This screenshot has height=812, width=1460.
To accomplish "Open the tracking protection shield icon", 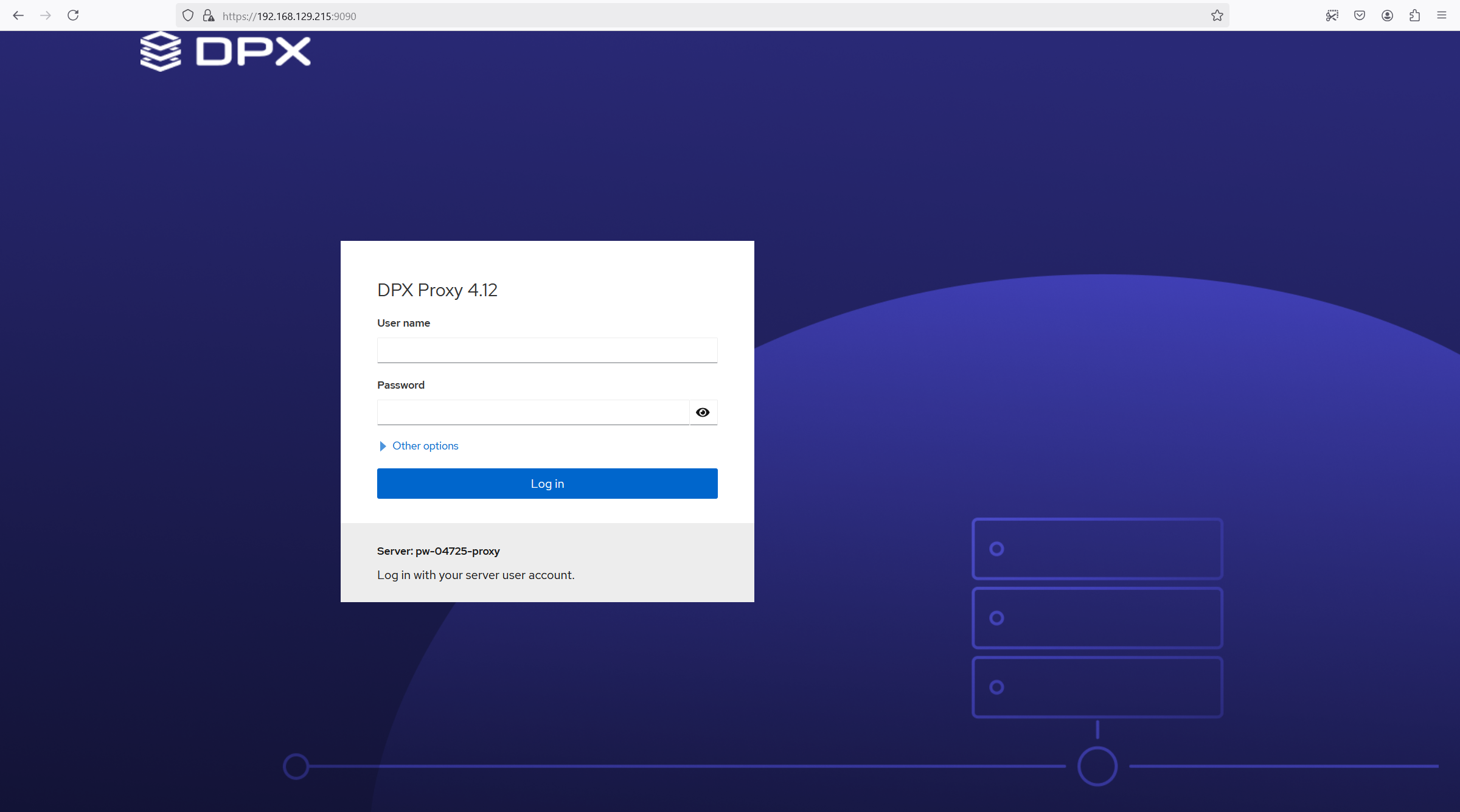I will click(188, 16).
